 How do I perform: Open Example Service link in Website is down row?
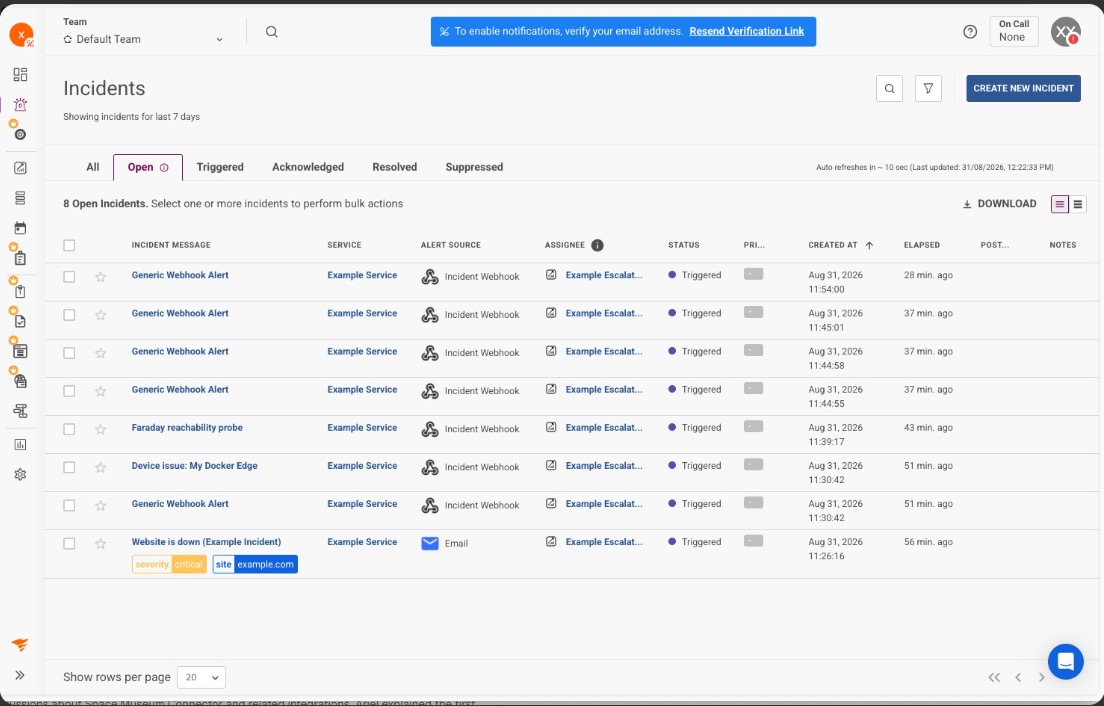[x=362, y=542]
